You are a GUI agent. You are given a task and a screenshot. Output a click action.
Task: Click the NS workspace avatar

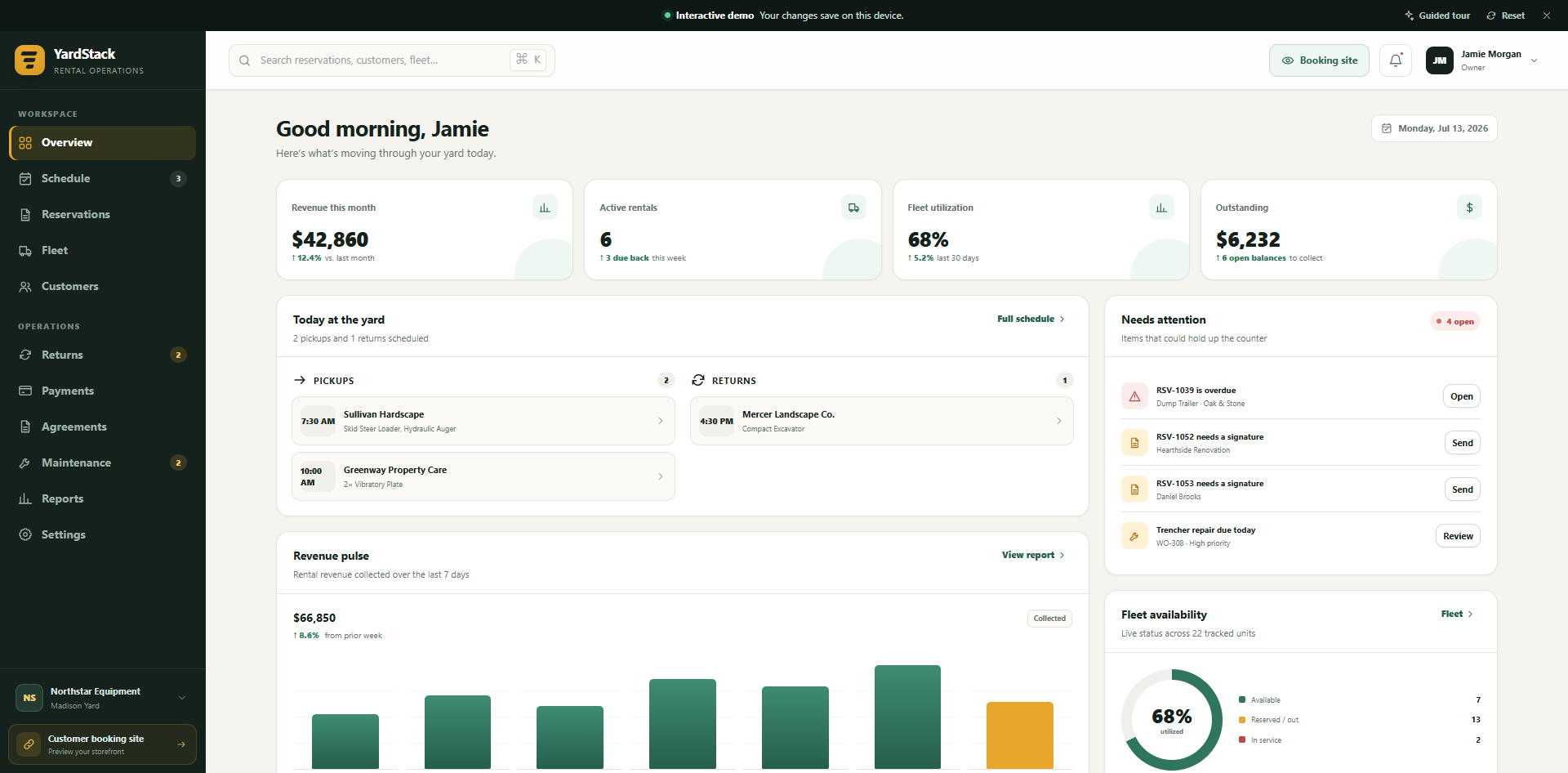tap(29, 698)
